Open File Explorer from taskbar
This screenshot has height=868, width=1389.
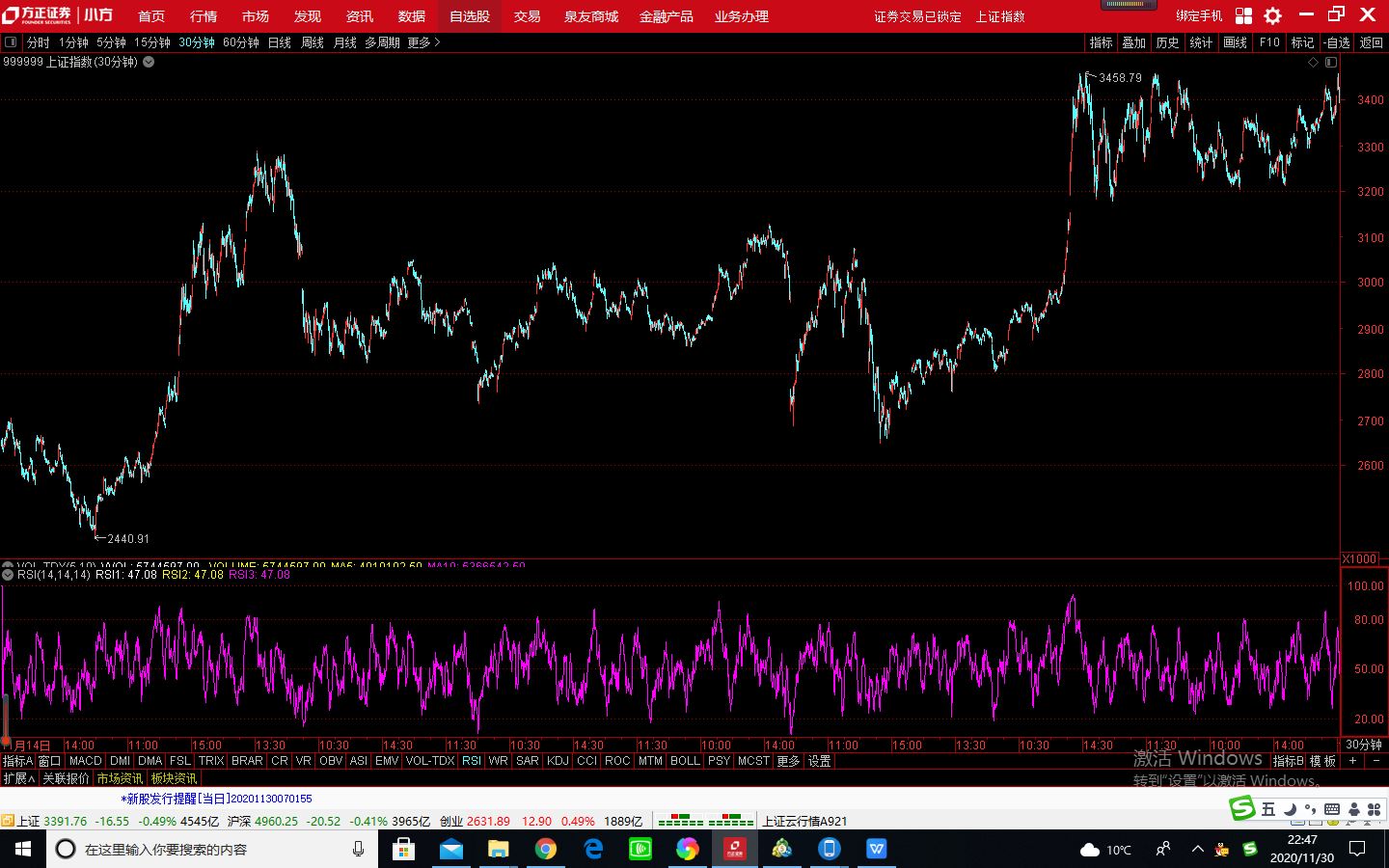pos(498,849)
